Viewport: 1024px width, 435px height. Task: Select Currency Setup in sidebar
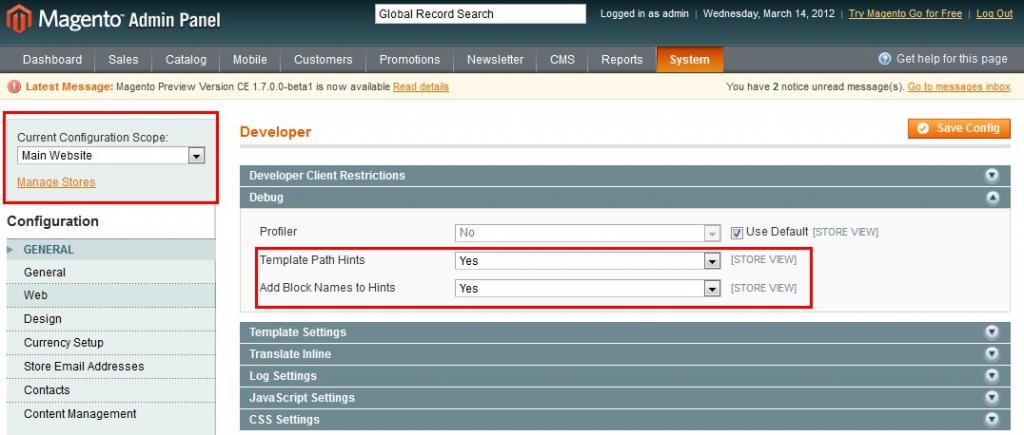[110, 342]
